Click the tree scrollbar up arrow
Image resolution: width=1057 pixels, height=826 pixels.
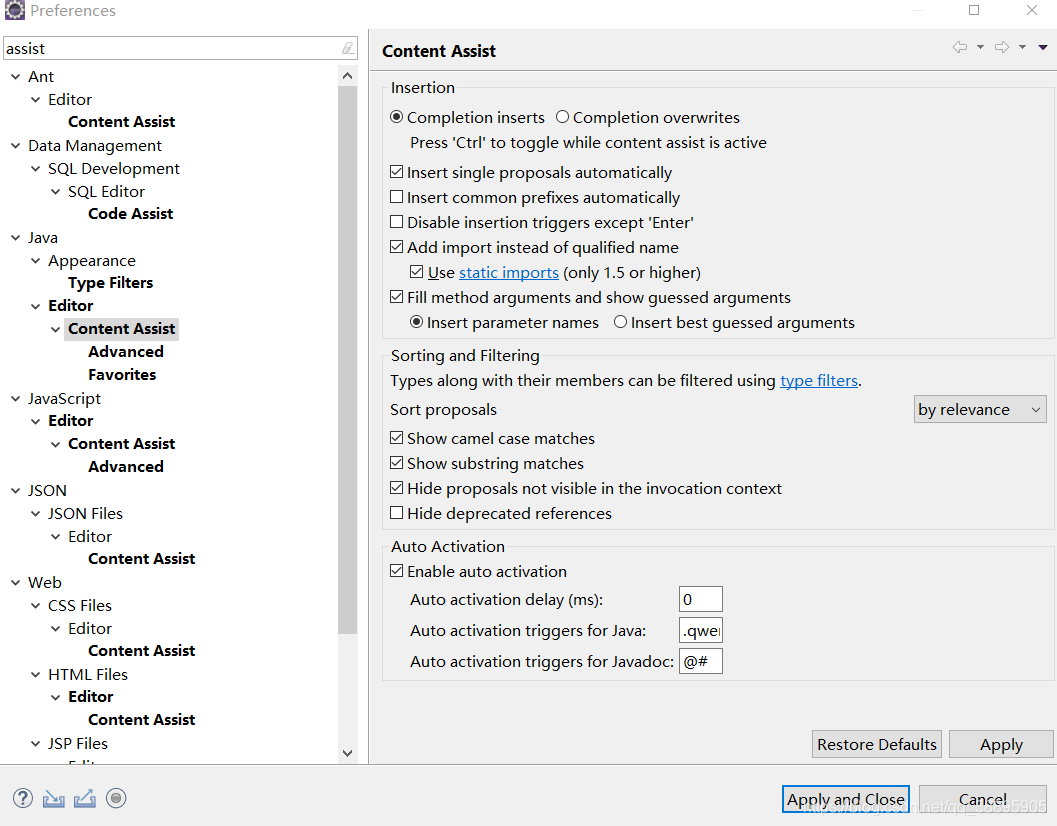tap(348, 76)
